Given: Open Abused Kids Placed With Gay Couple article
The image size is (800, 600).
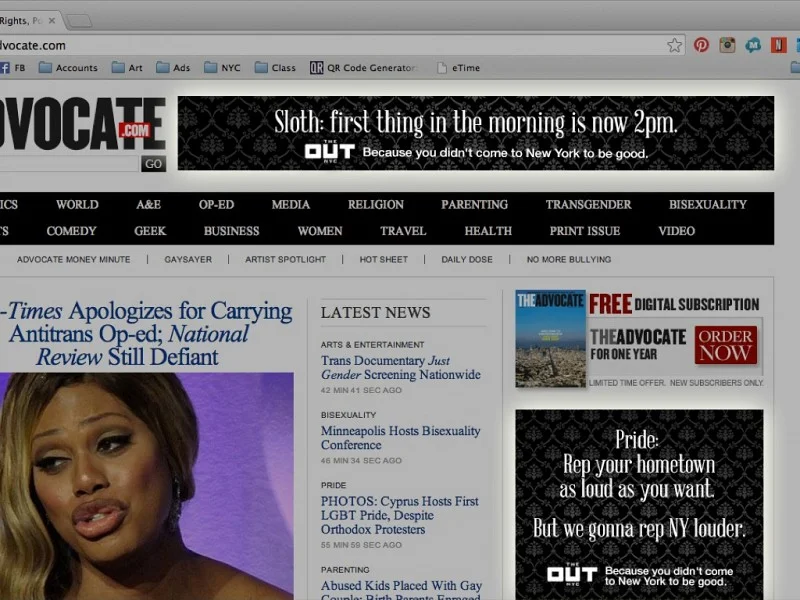Looking at the screenshot, I should tap(401, 589).
